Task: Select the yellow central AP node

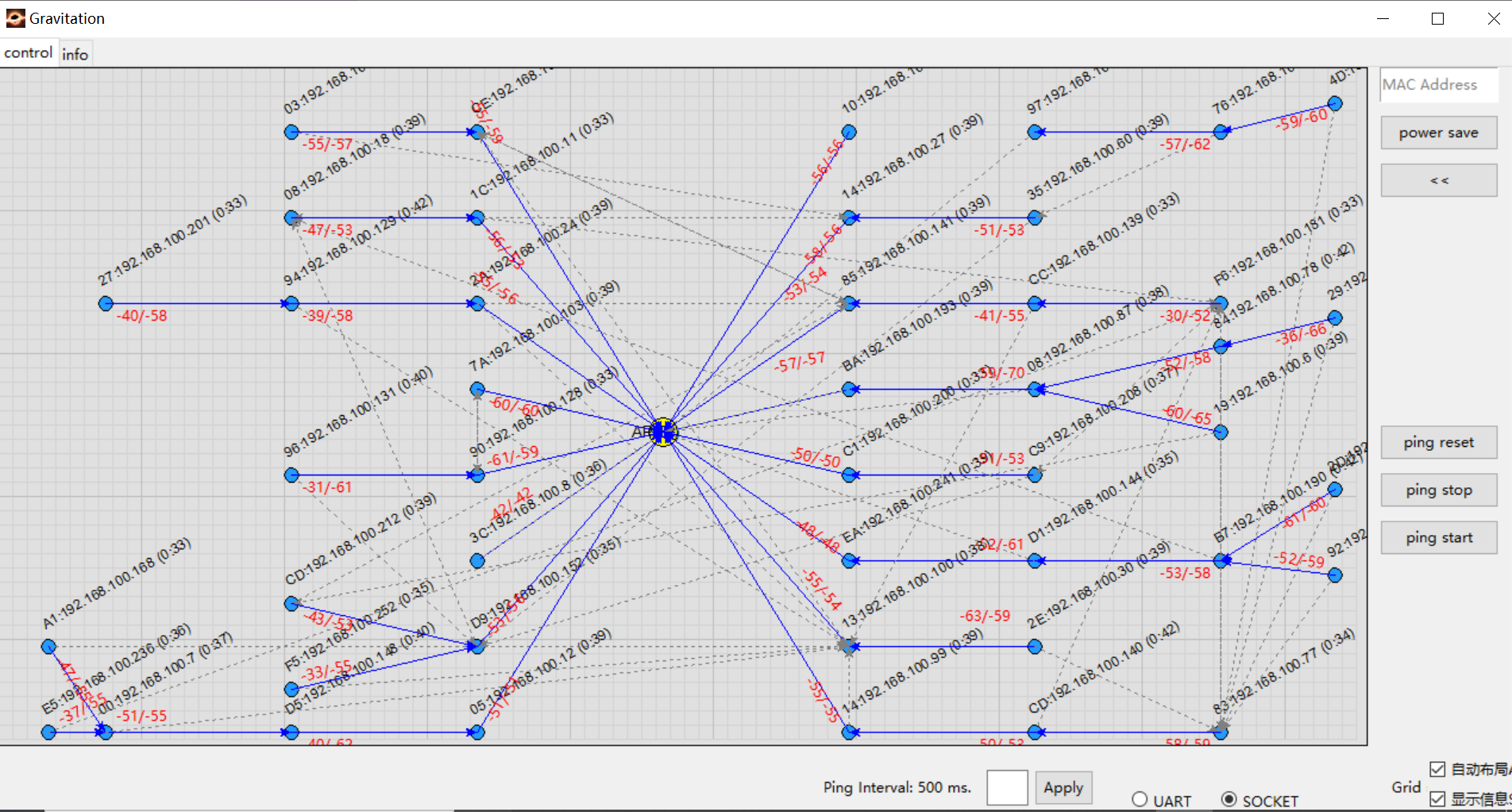Action: (x=663, y=433)
